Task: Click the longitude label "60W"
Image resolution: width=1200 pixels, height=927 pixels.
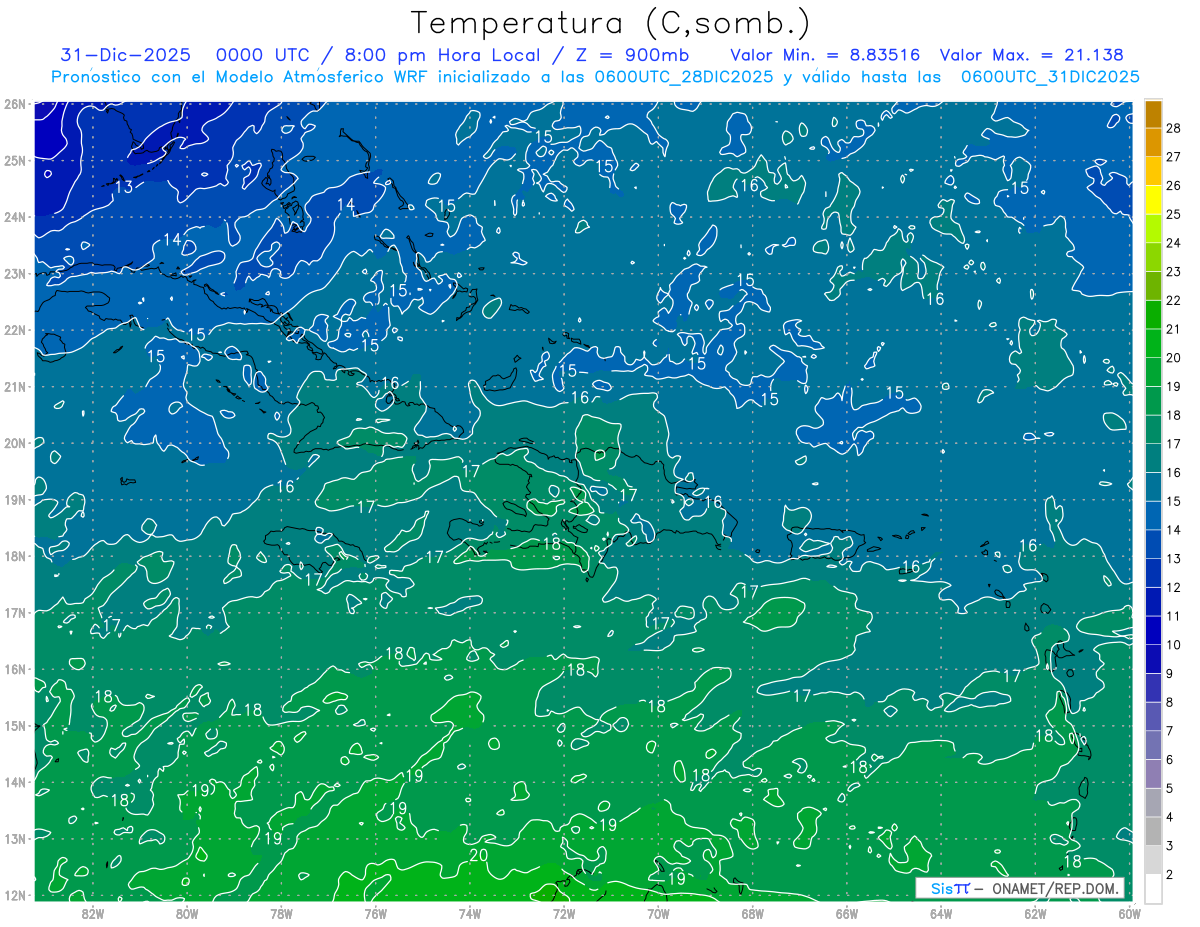Action: (1130, 912)
